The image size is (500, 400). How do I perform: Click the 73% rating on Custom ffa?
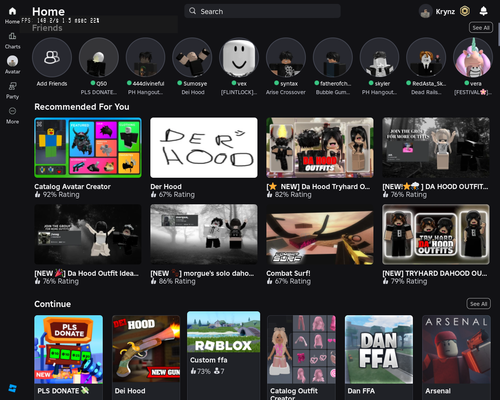pos(200,371)
